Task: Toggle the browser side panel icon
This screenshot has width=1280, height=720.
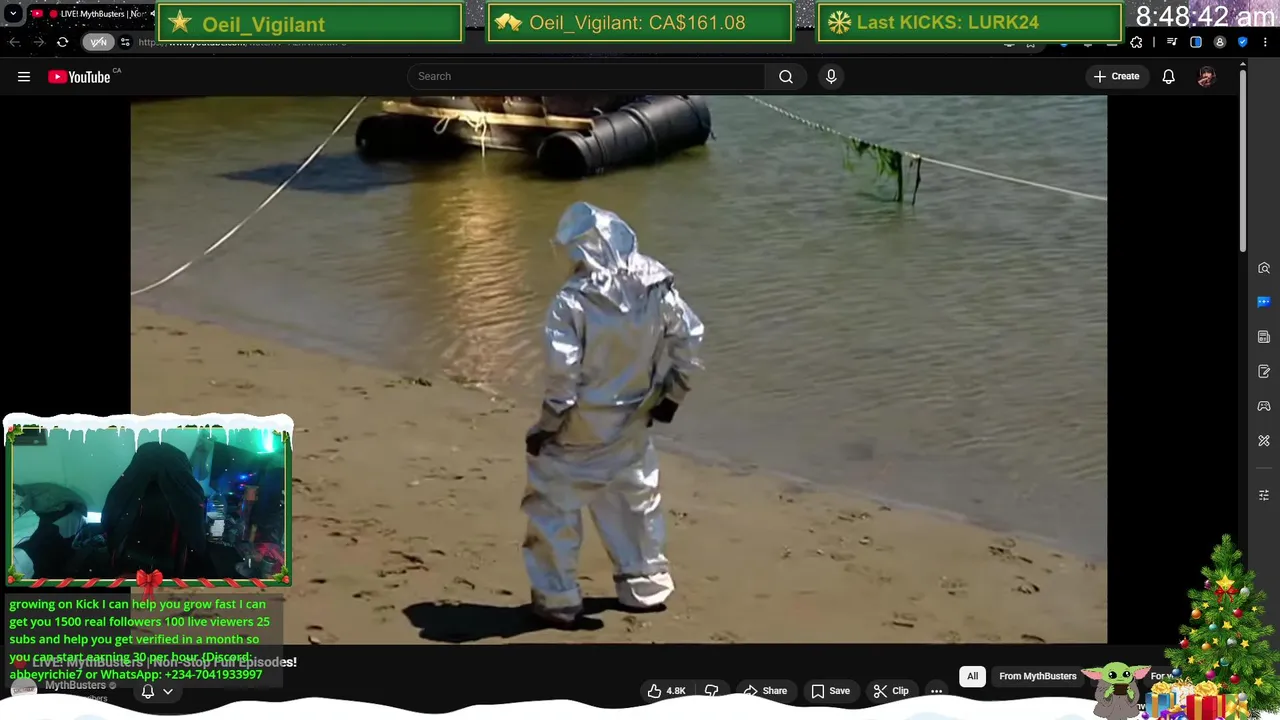Action: 1196,42
